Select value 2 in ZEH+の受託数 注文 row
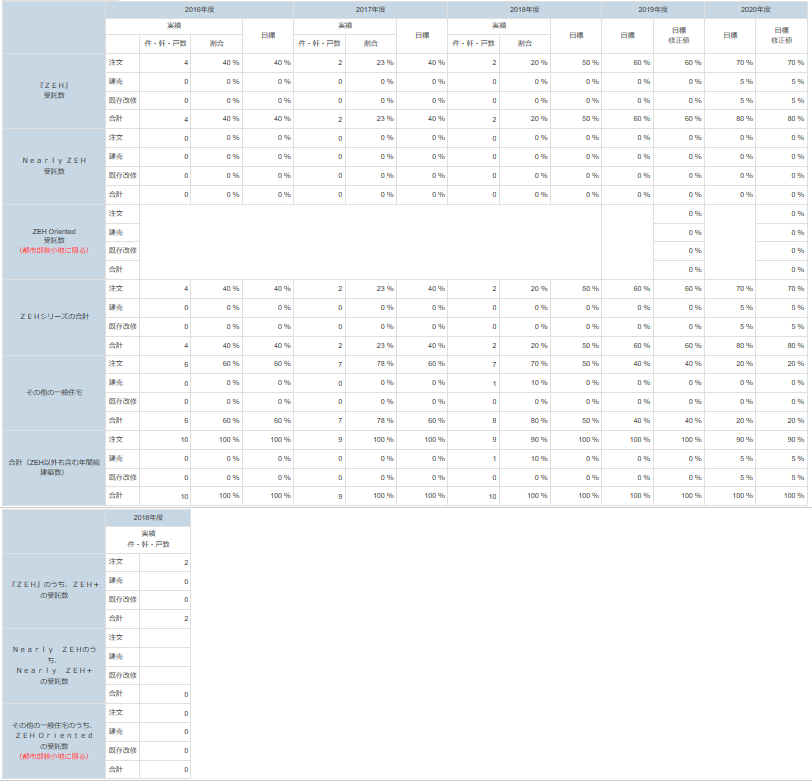 point(165,562)
